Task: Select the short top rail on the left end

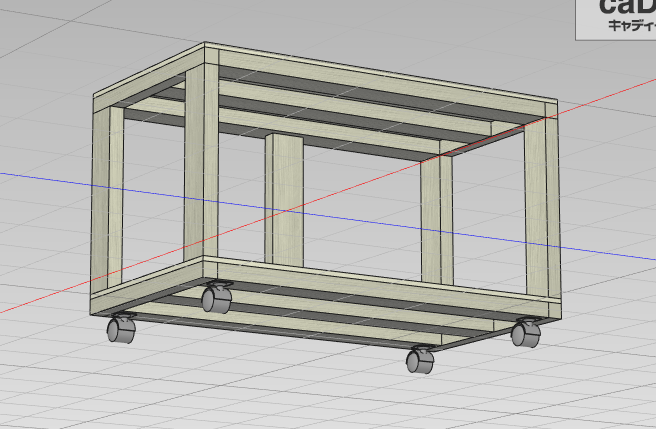Action: click(149, 78)
